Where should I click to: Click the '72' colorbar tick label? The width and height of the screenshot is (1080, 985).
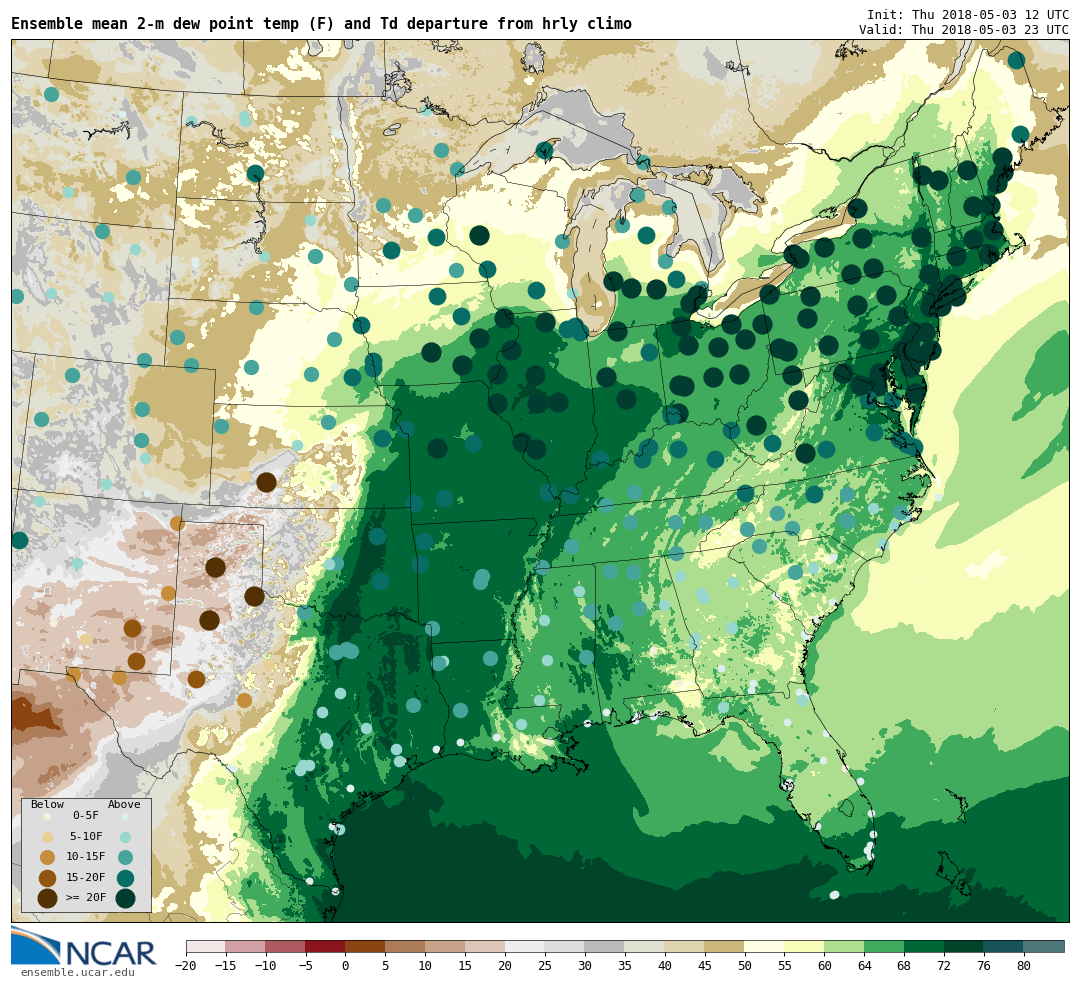click(945, 966)
